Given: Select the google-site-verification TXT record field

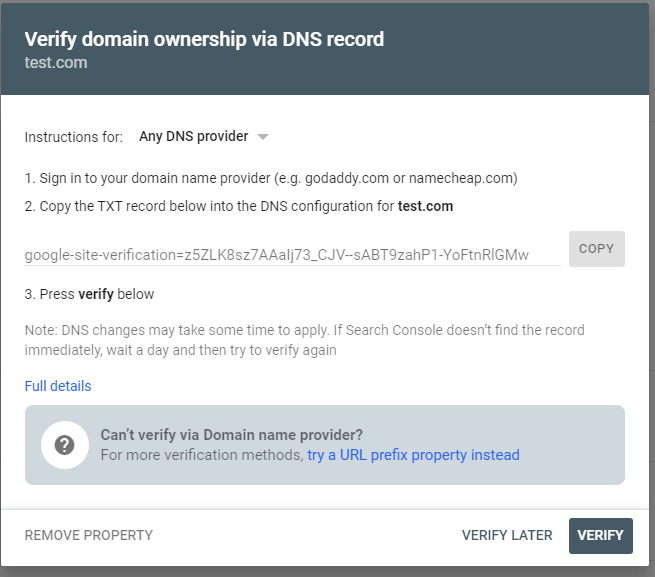Looking at the screenshot, I should 291,254.
